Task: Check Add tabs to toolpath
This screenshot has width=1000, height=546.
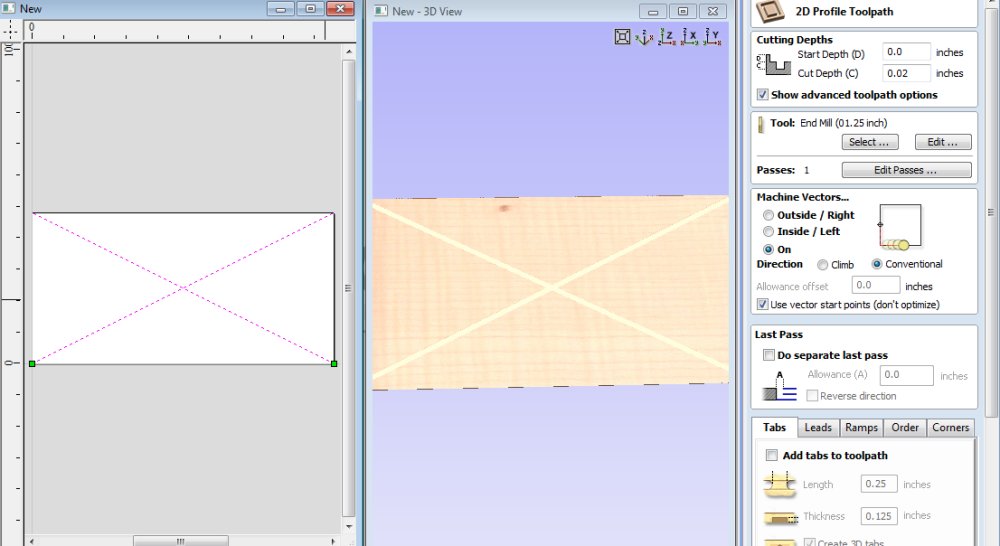Action: coord(771,455)
